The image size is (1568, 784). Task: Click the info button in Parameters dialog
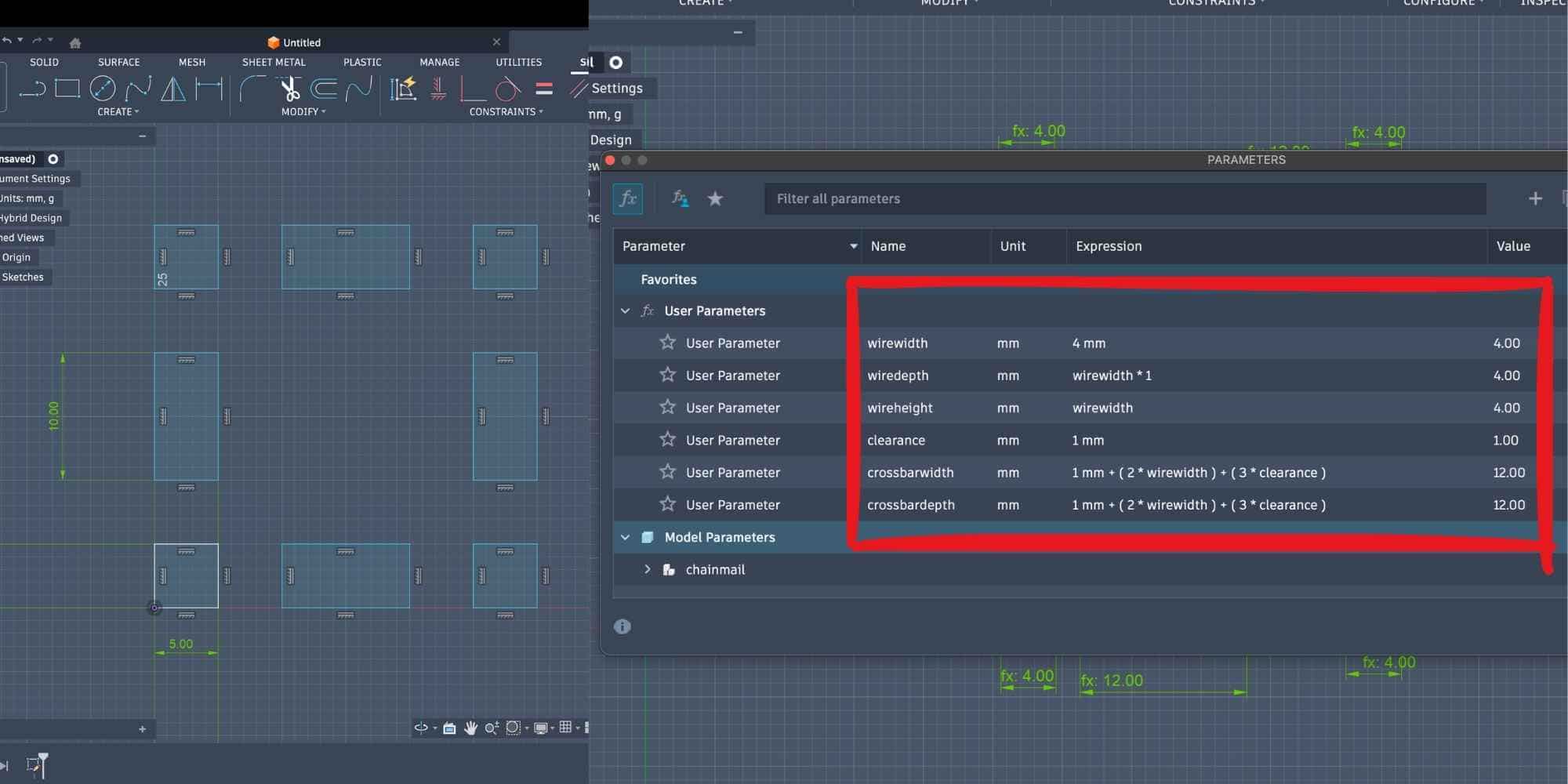tap(622, 626)
